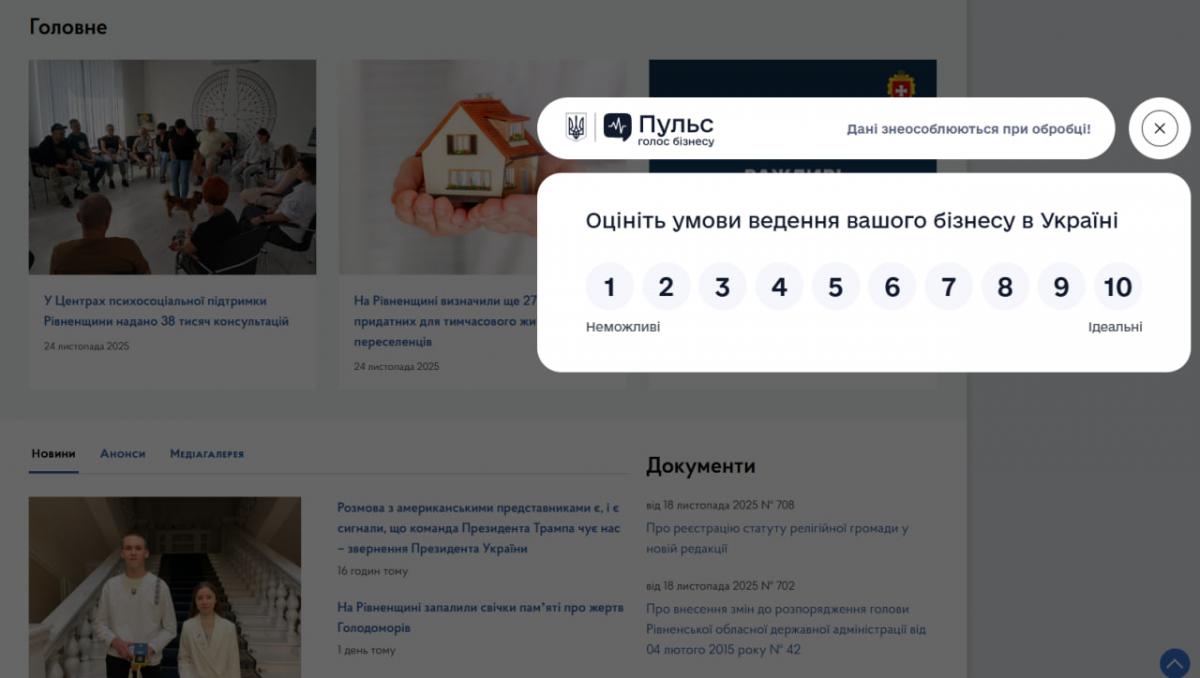
Task: Click the Ukrainian trident emblem icon
Action: tap(576, 127)
